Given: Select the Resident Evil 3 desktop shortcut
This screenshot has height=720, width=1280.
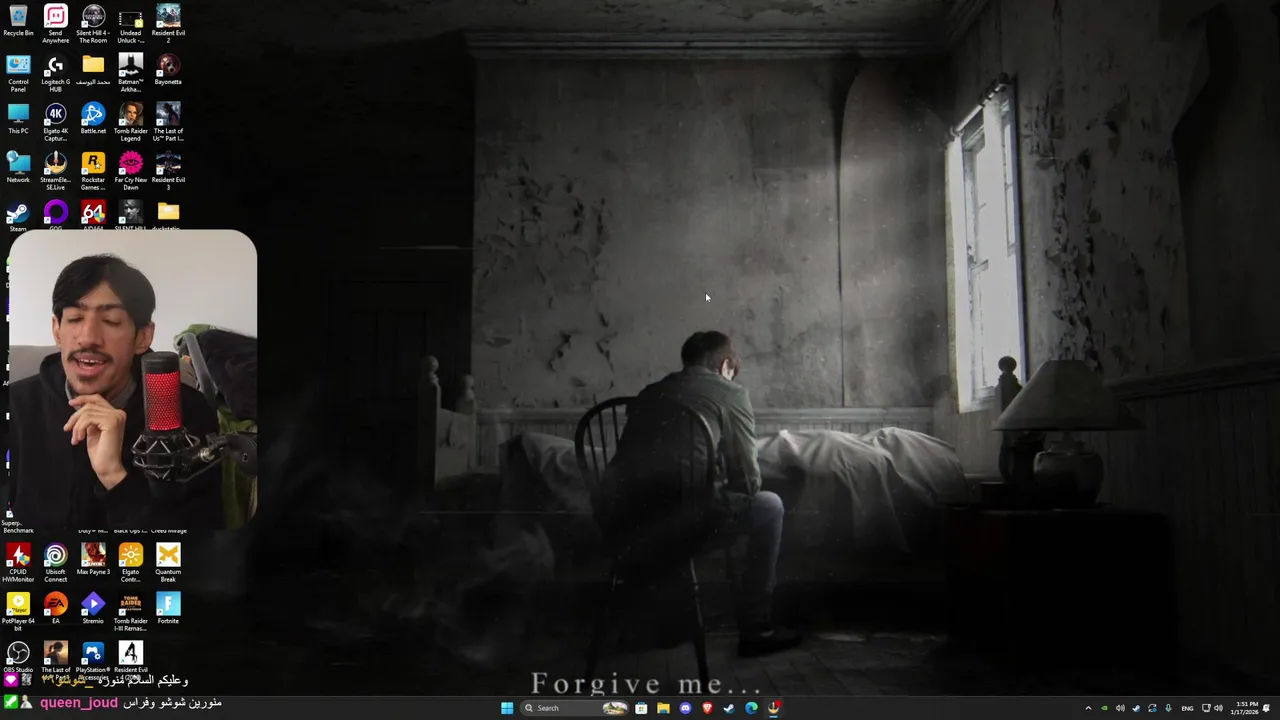Looking at the screenshot, I should pyautogui.click(x=168, y=172).
